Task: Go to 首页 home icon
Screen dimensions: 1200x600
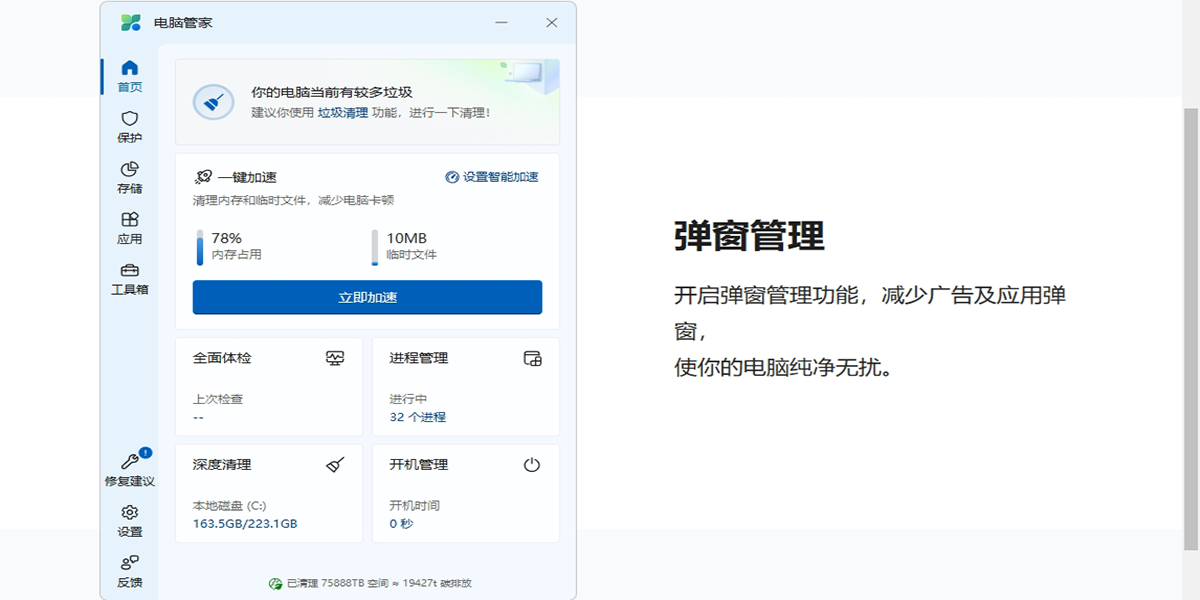Action: click(x=129, y=75)
